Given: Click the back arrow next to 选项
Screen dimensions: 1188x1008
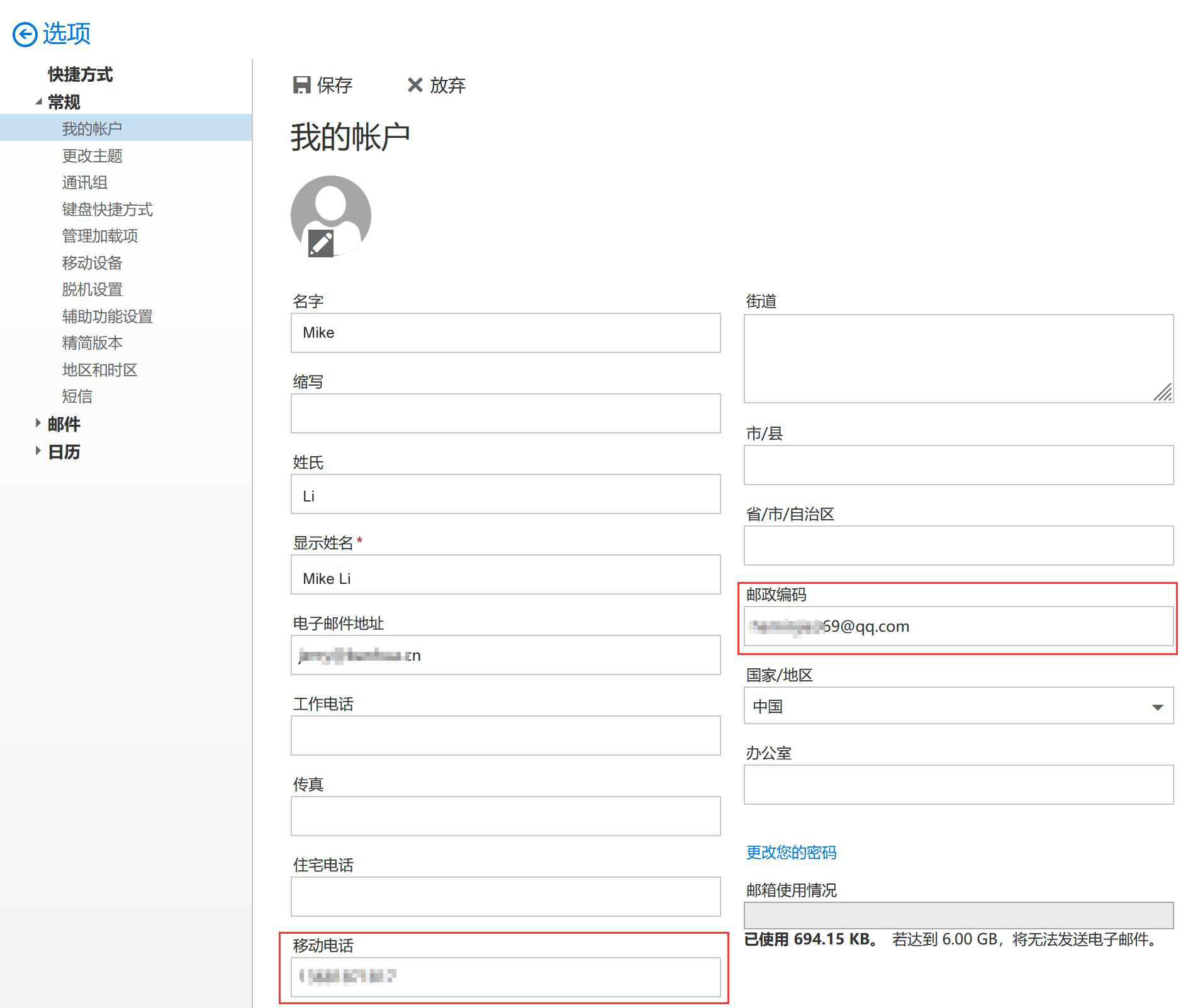Looking at the screenshot, I should [25, 35].
